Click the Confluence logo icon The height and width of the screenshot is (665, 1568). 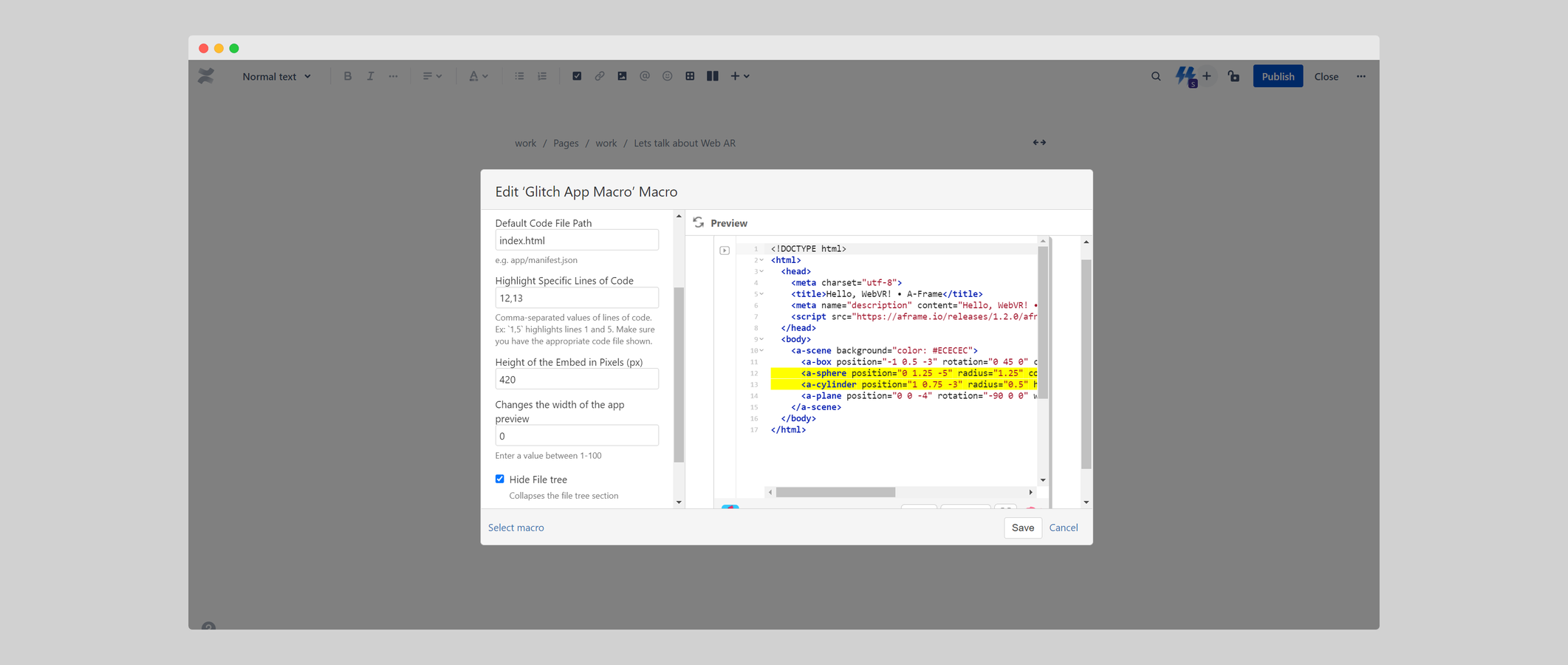(x=206, y=76)
